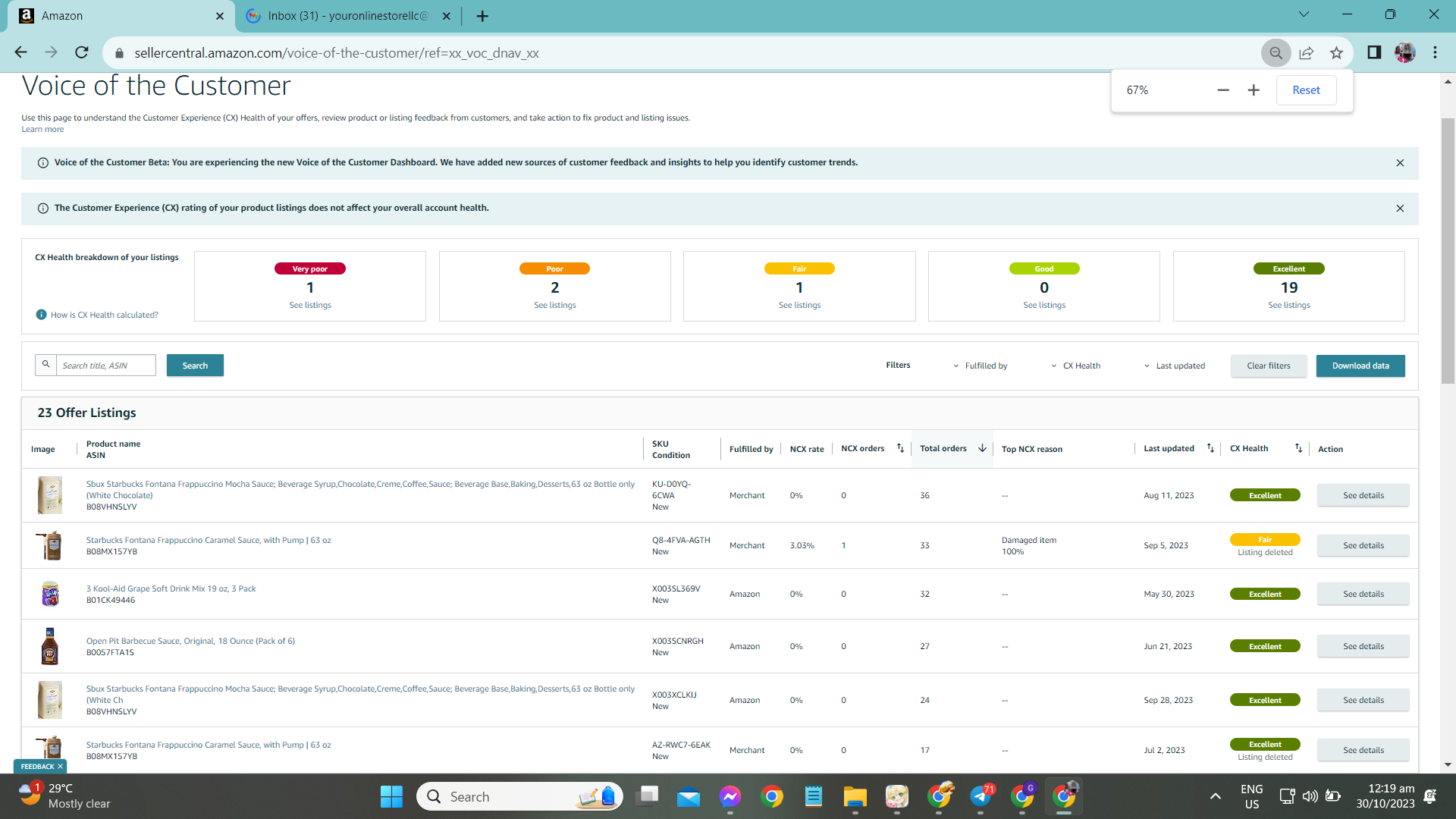
Task: Sort by Last updated column arrows
Action: pos(1210,448)
